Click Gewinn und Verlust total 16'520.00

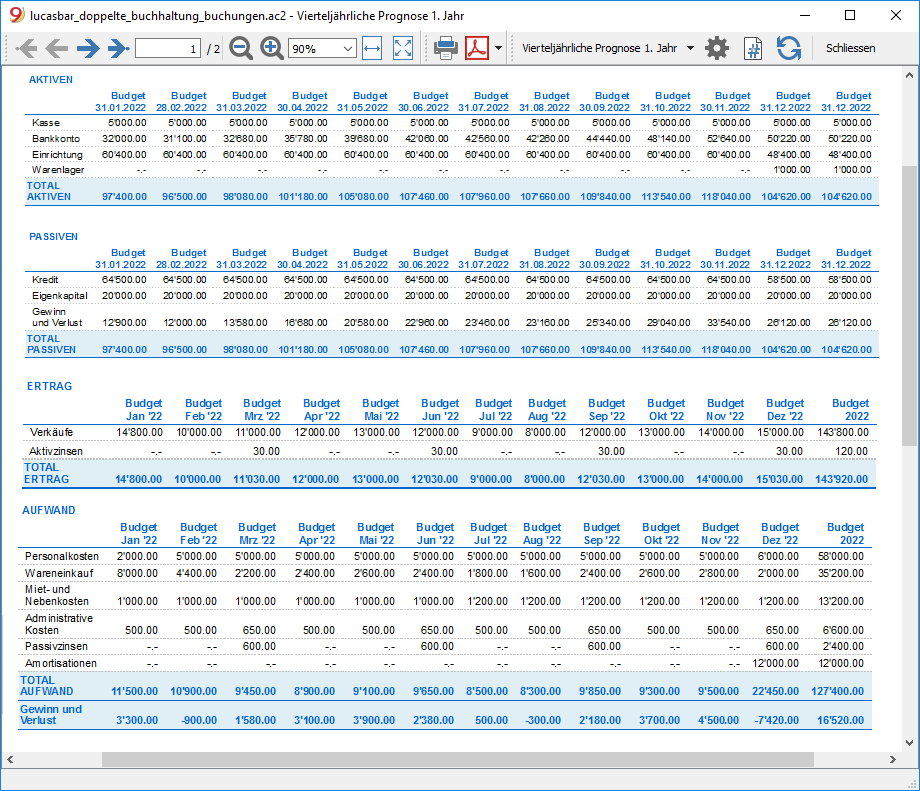840,720
